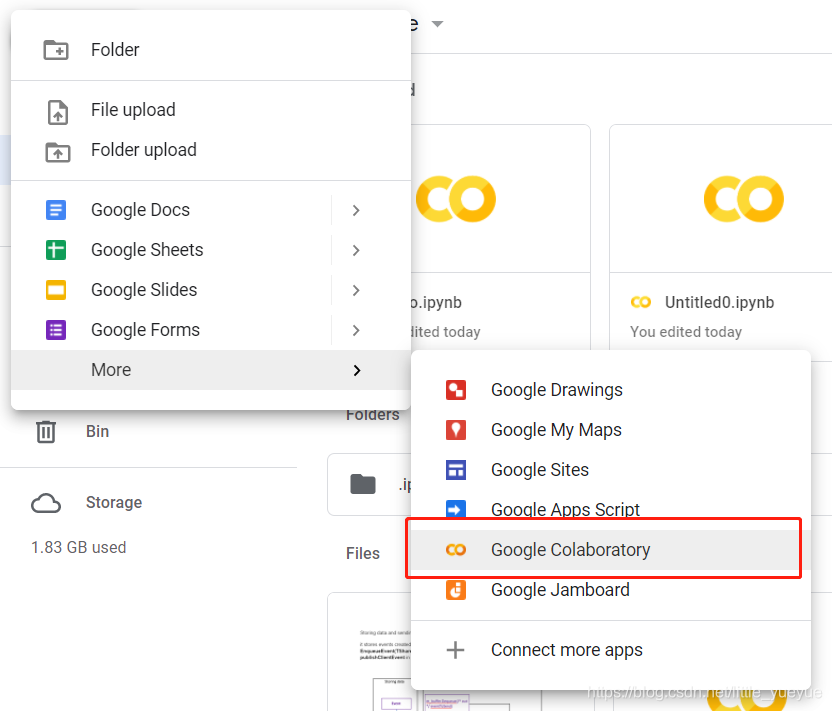The image size is (832, 711).
Task: Click the Google Docs icon
Action: pyautogui.click(x=56, y=210)
